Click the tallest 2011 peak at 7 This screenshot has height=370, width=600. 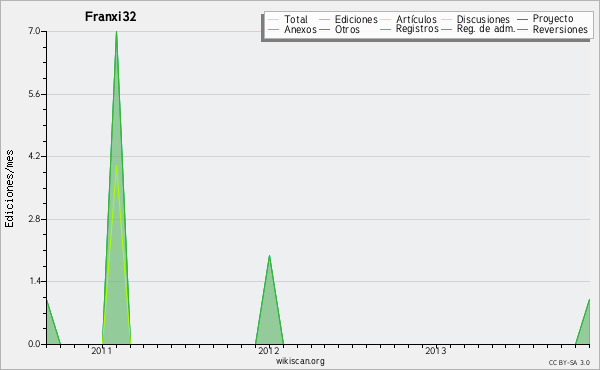(116, 32)
